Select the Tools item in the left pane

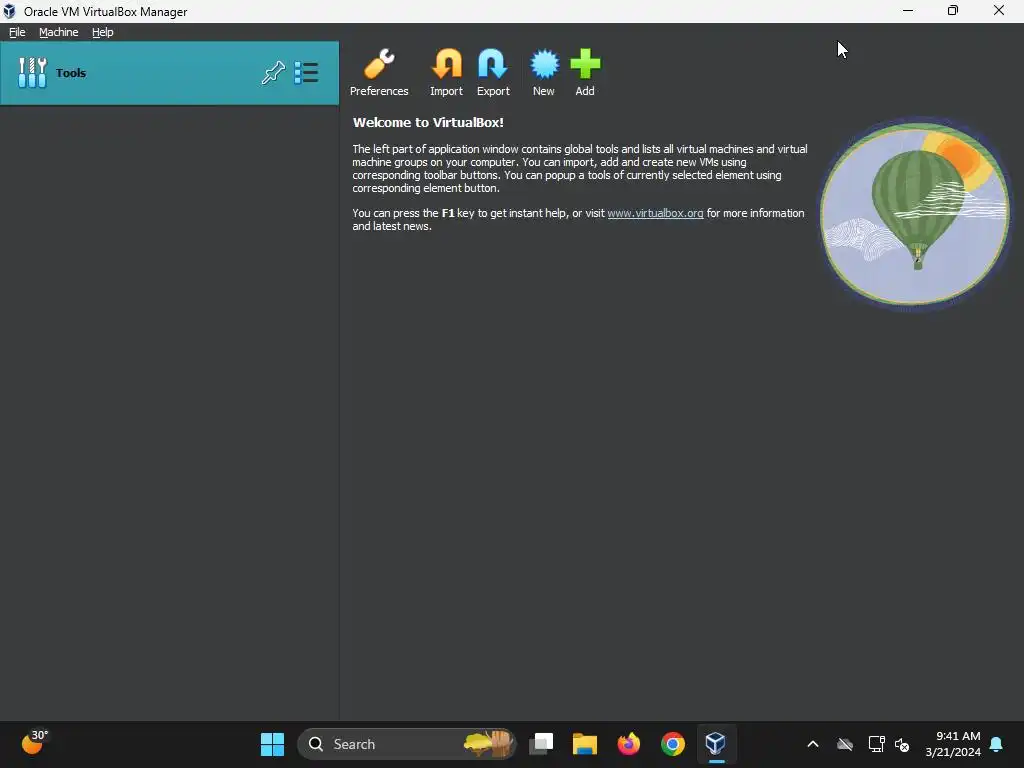[x=169, y=73]
